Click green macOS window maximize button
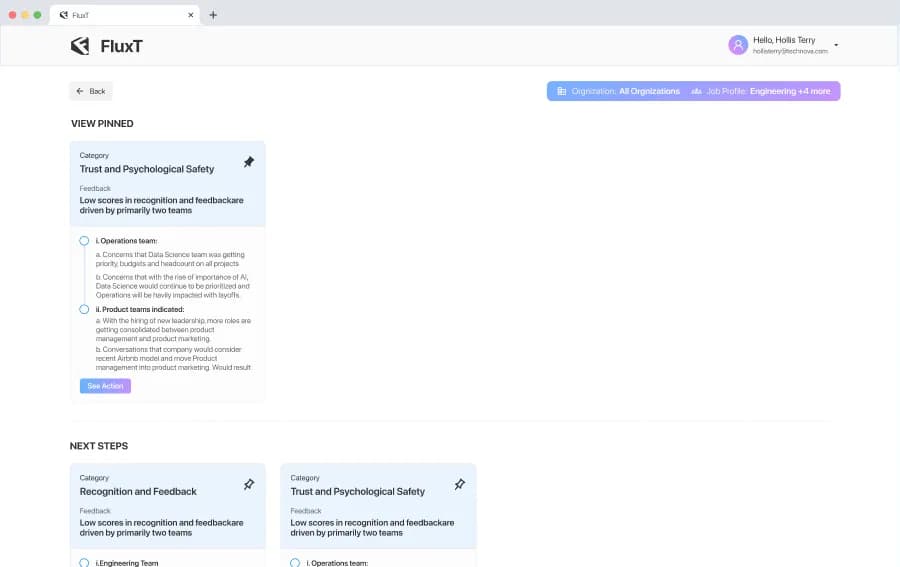The width and height of the screenshot is (900, 567). tap(37, 15)
